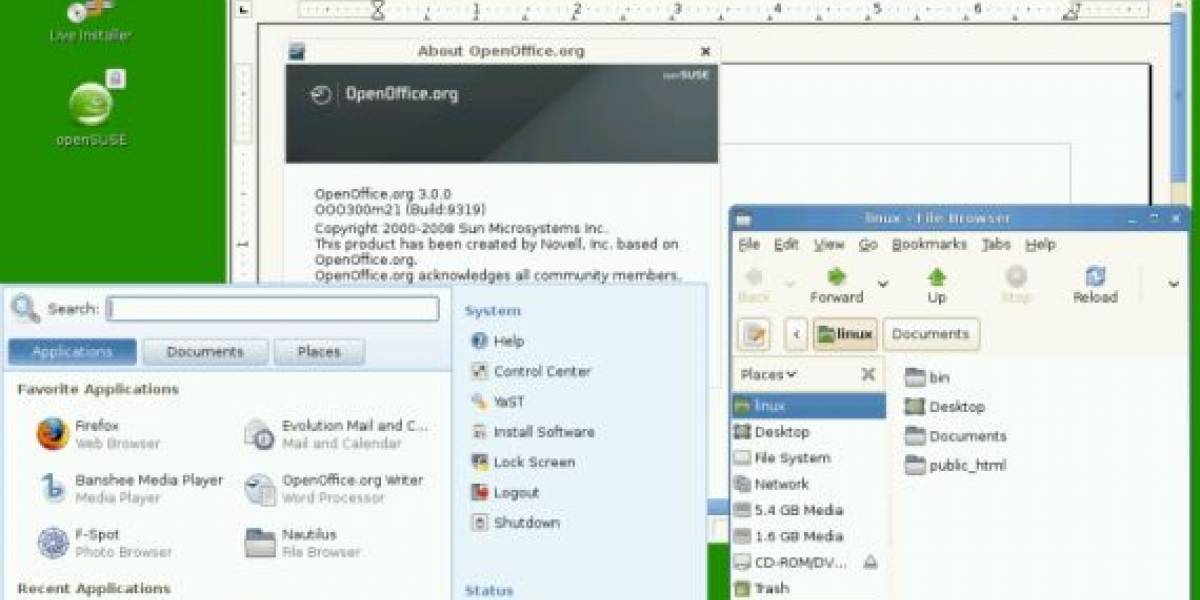The width and height of the screenshot is (1200, 600).
Task: Open Nautilus File Browser from favorites
Action: [303, 543]
